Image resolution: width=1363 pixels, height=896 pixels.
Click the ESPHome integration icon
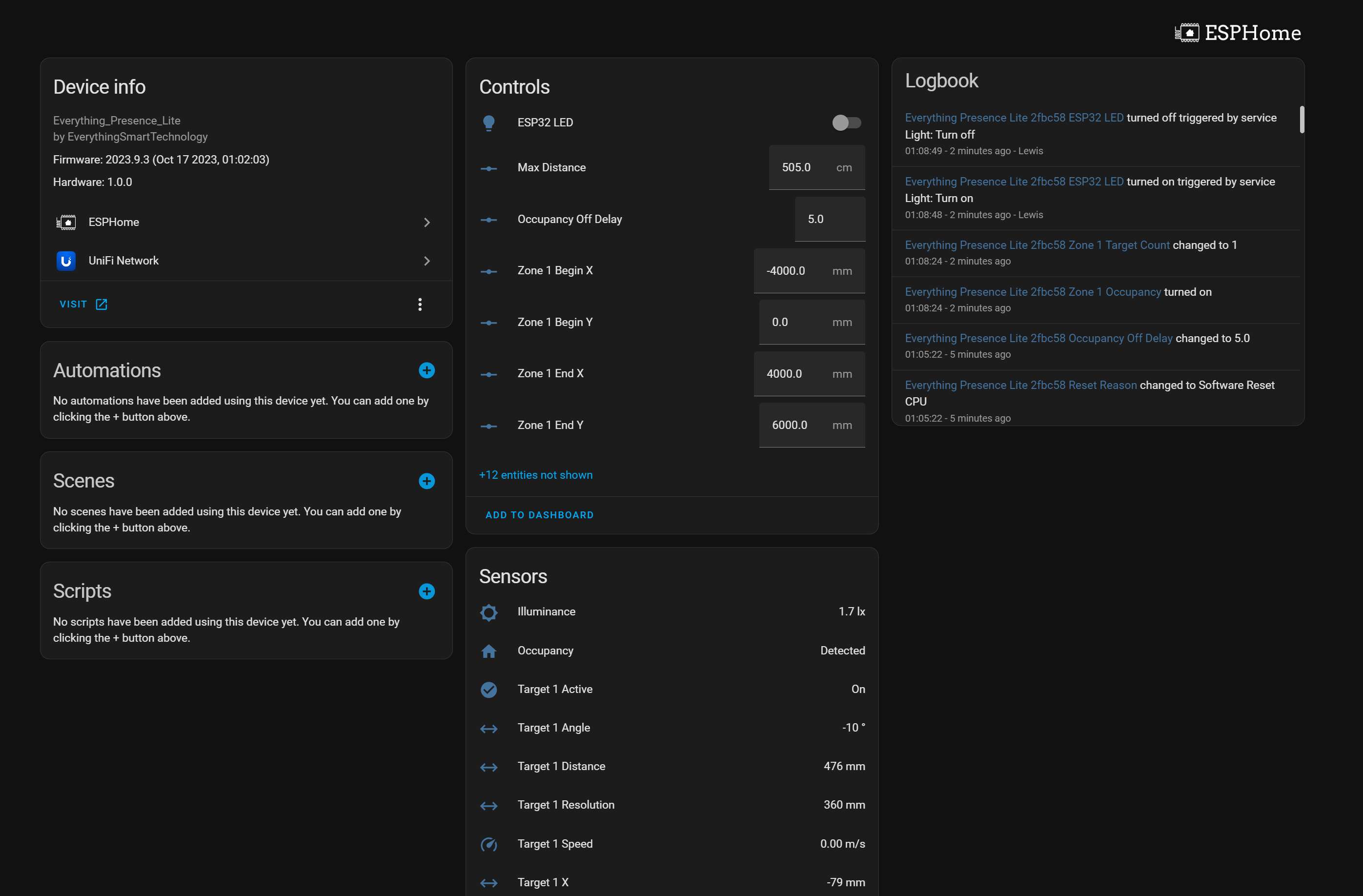tap(65, 221)
